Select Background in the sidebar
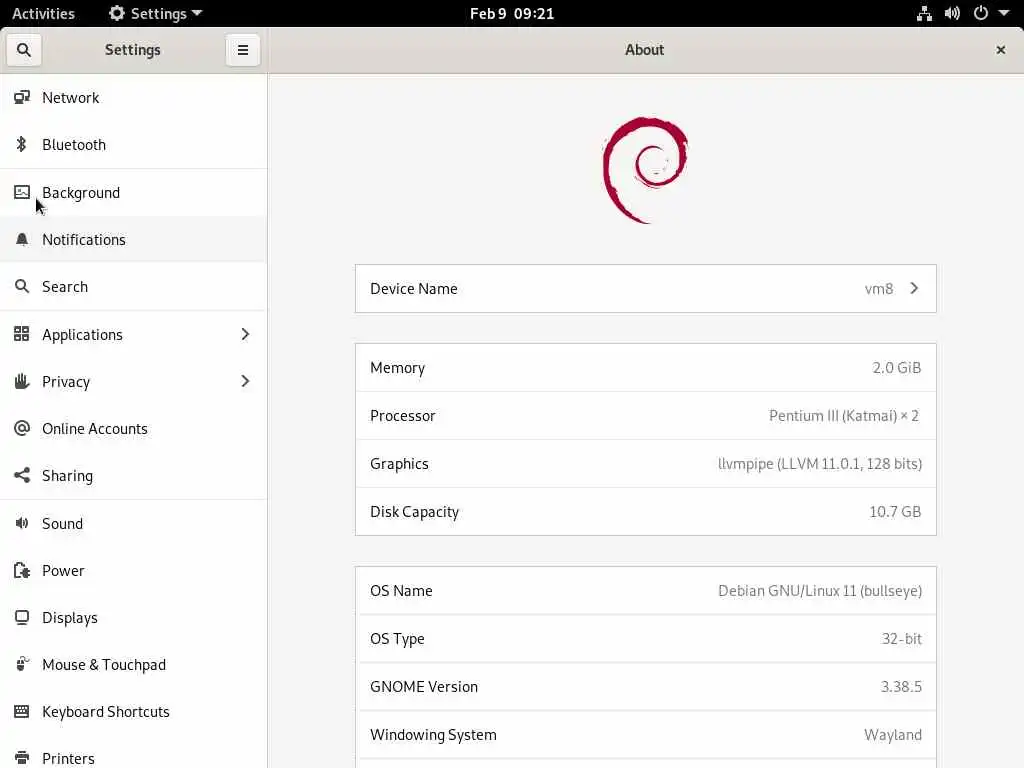The width and height of the screenshot is (1024, 768). (x=133, y=192)
